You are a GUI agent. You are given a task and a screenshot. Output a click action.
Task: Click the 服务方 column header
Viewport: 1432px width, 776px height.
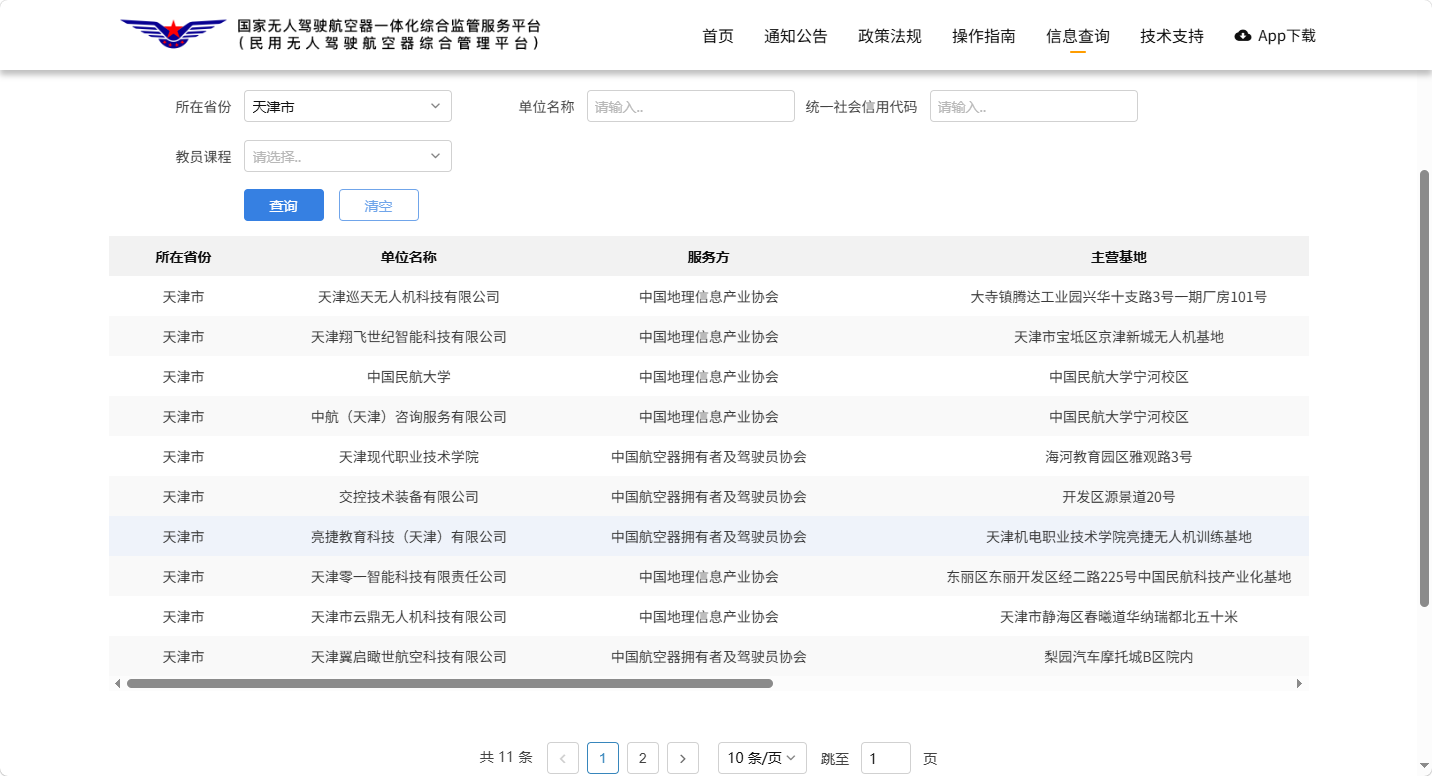click(709, 257)
